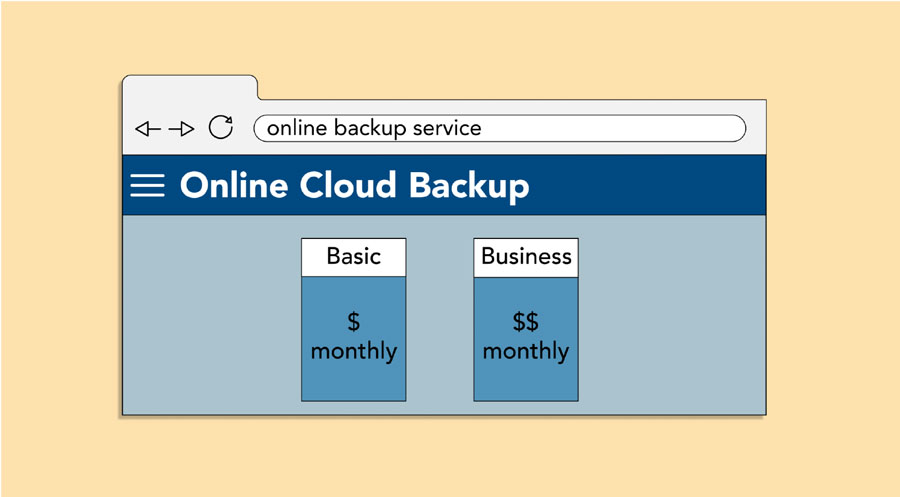Screen dimensions: 900x497
Task: Choose the Business plan pricing card body
Action: [x=526, y=382]
